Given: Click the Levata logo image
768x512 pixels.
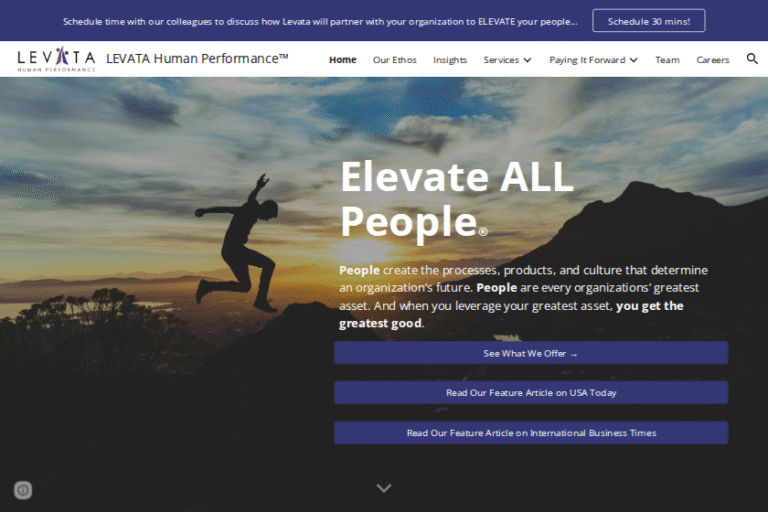Looking at the screenshot, I should point(56,59).
